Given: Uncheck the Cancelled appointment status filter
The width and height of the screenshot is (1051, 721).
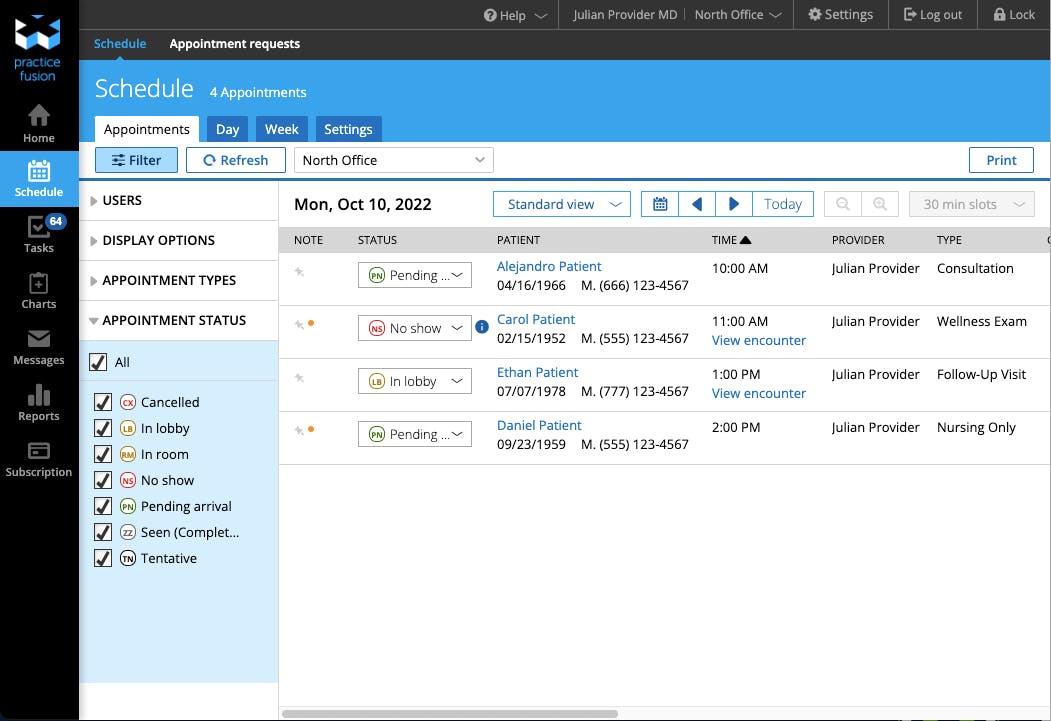Looking at the screenshot, I should [x=102, y=402].
